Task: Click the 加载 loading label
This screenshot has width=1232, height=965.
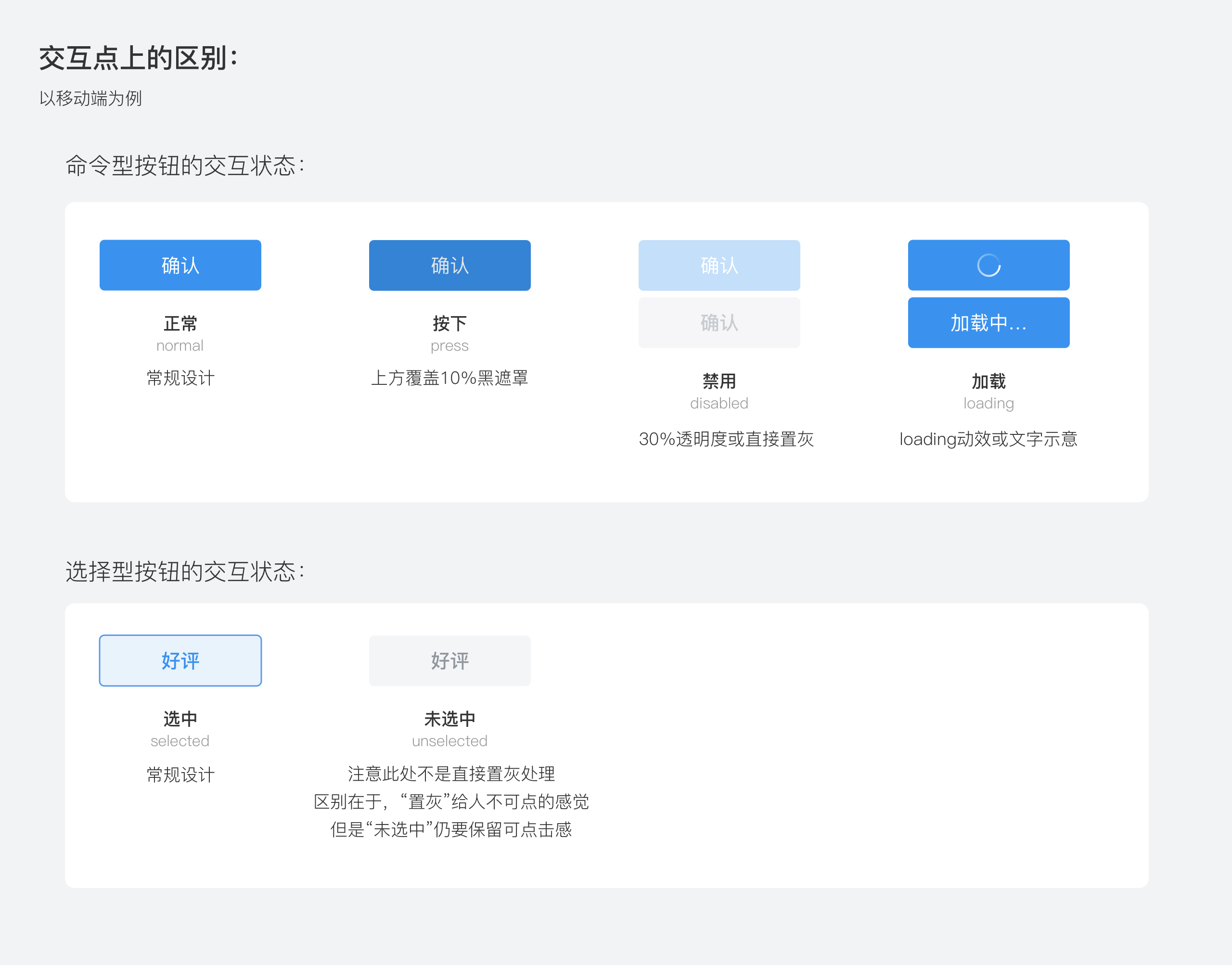Action: point(988,381)
